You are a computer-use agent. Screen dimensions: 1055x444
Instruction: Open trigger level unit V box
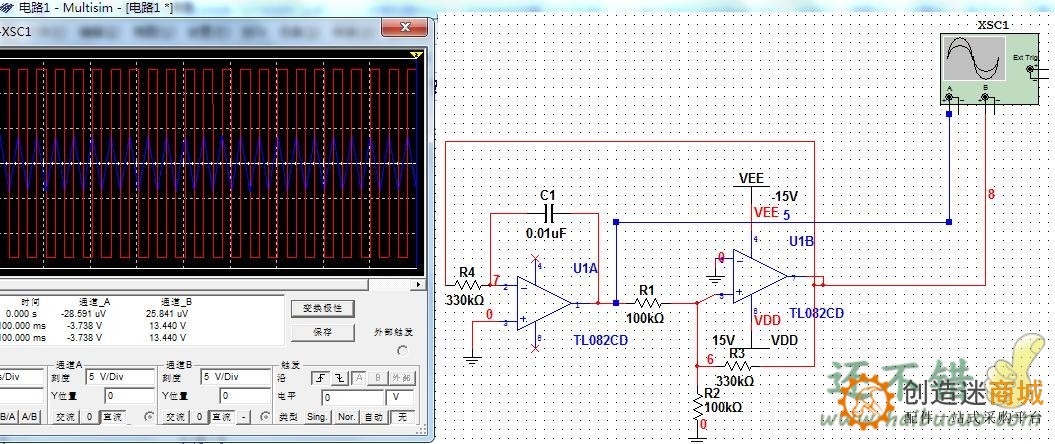coord(402,398)
